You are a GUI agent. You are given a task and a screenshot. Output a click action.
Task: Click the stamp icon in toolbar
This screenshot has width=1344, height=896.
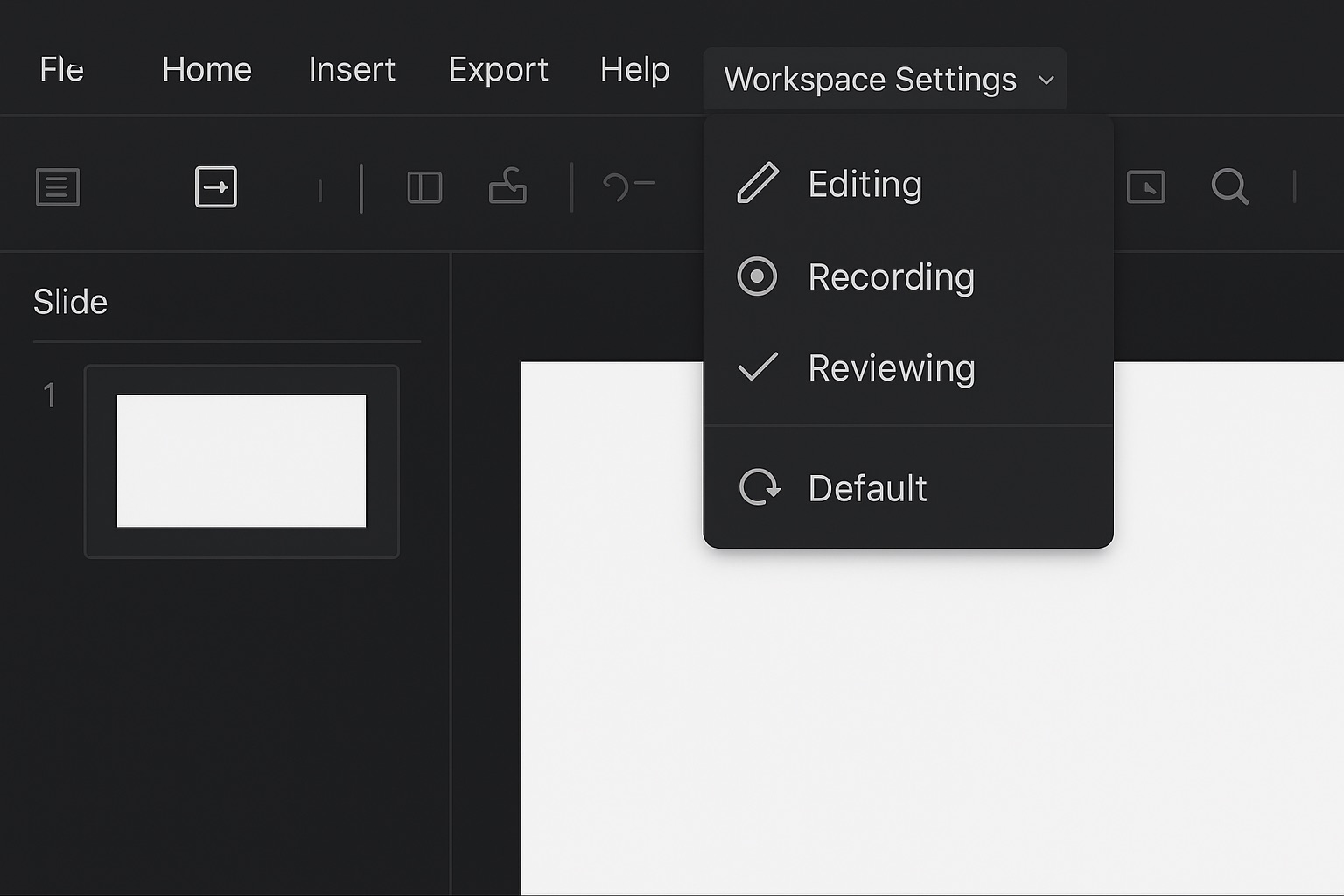pos(507,186)
